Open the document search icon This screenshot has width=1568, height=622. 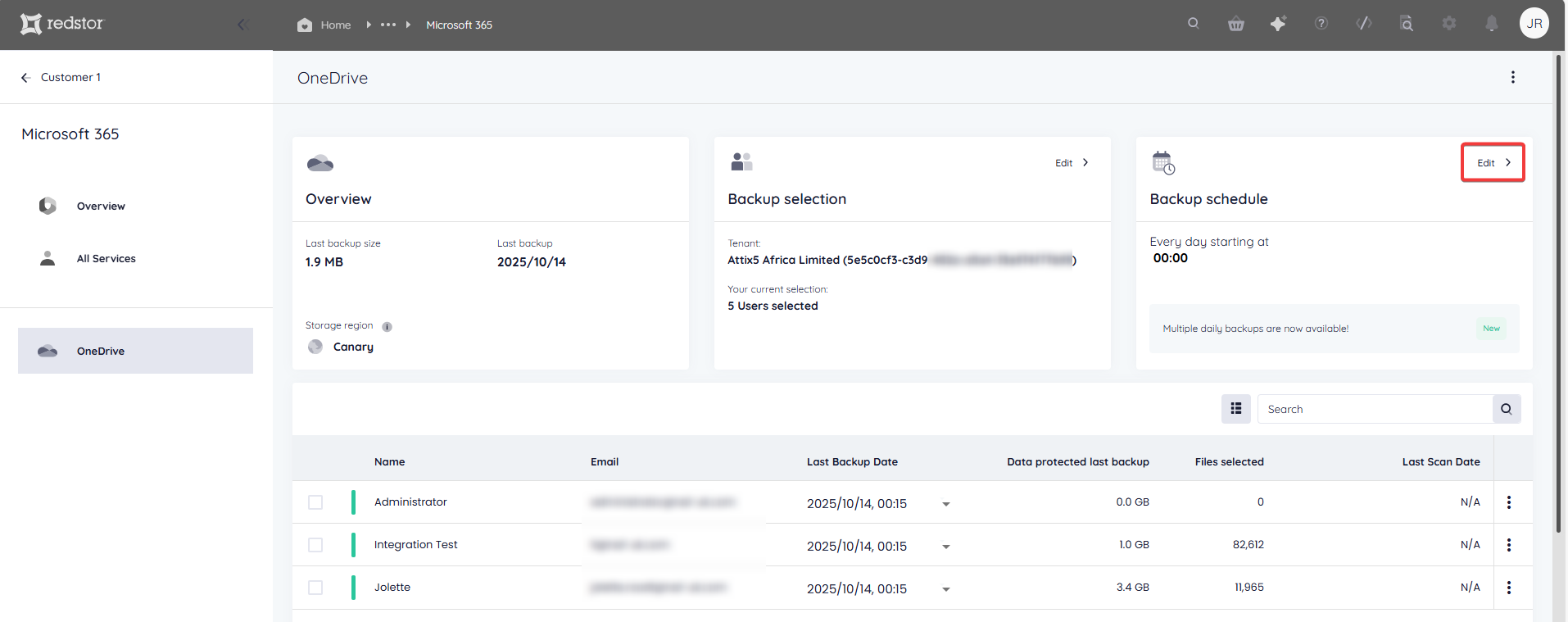1407,24
